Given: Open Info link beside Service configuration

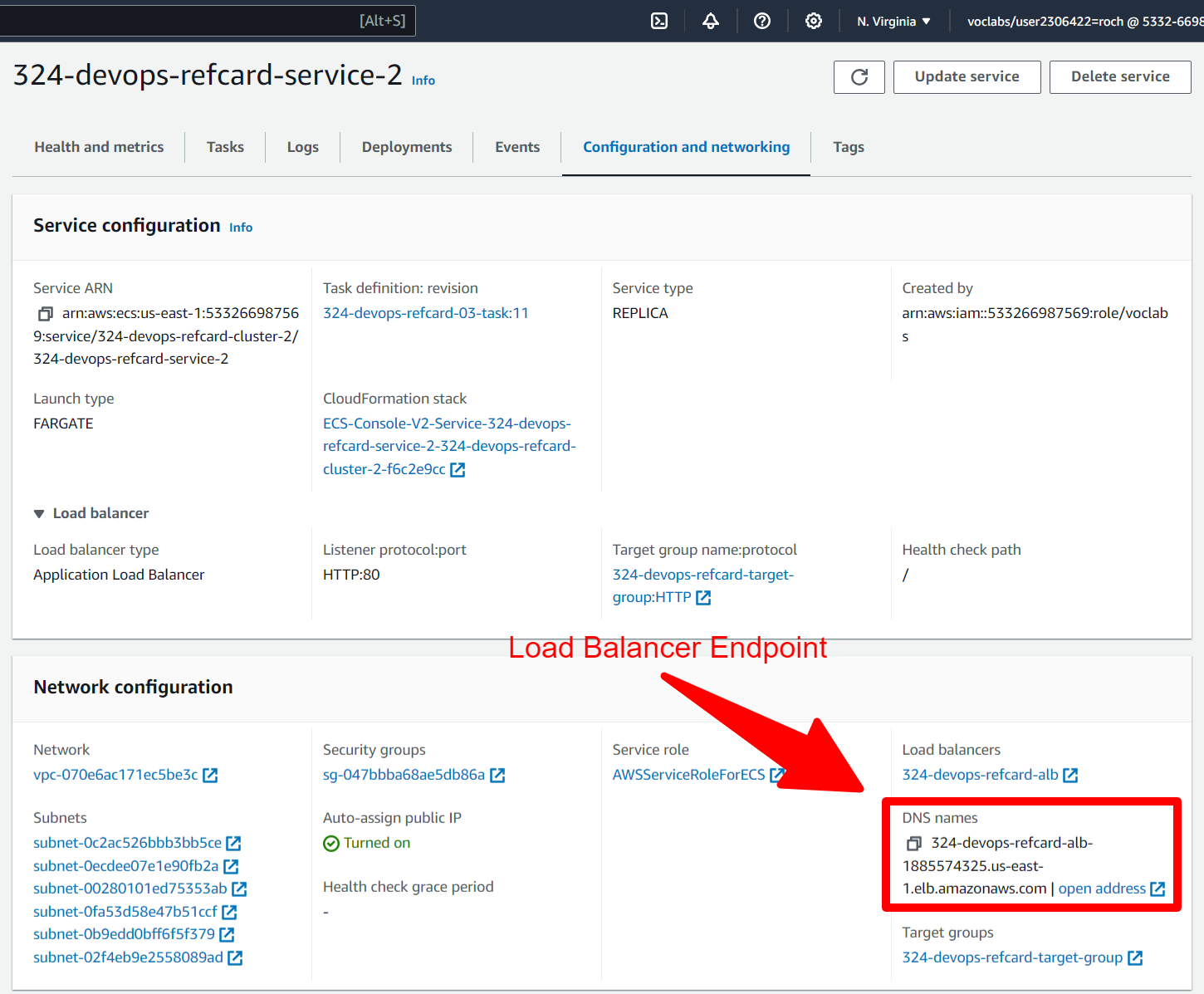Looking at the screenshot, I should coord(241,228).
